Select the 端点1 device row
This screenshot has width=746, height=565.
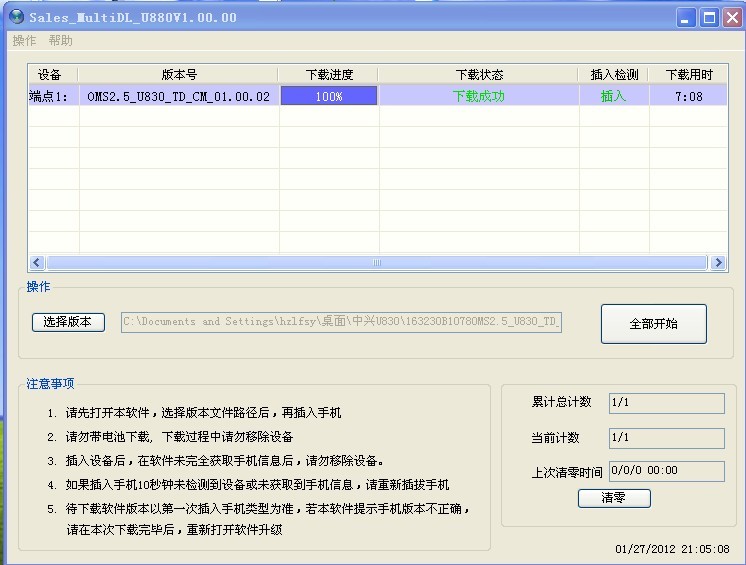tap(50, 97)
